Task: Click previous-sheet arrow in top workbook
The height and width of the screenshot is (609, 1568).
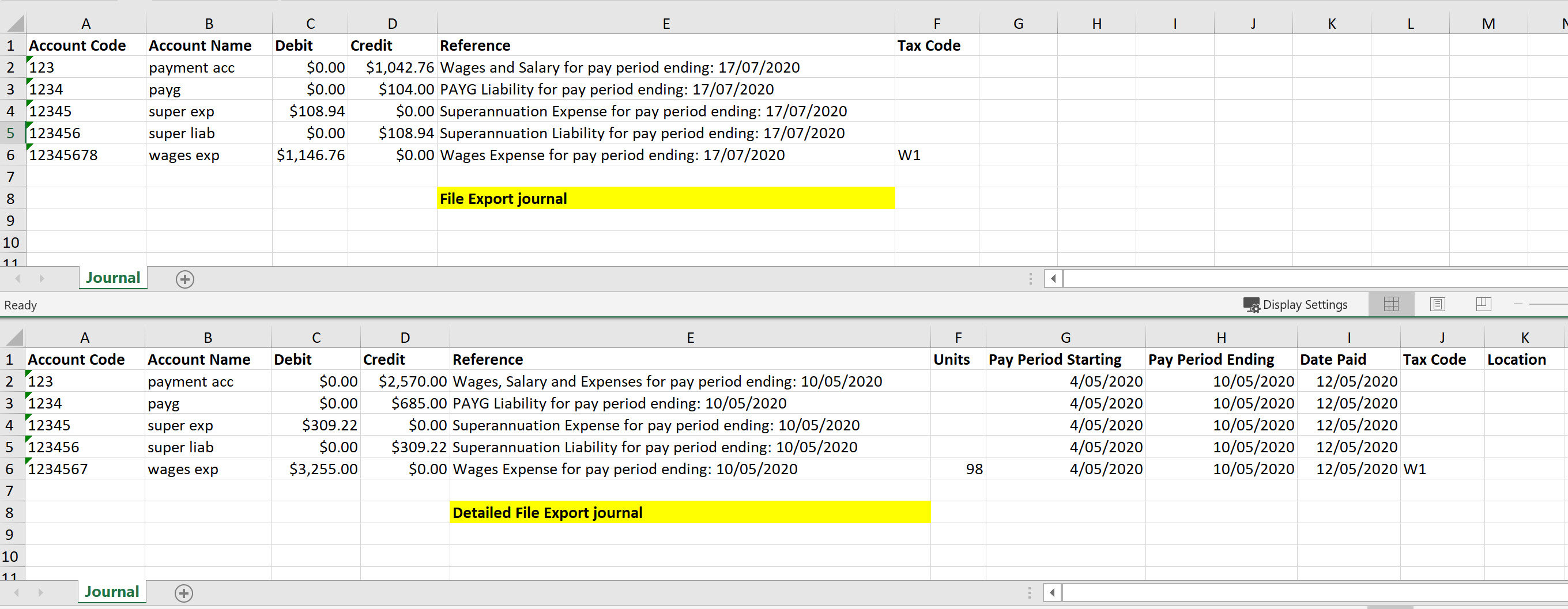Action: 18,279
